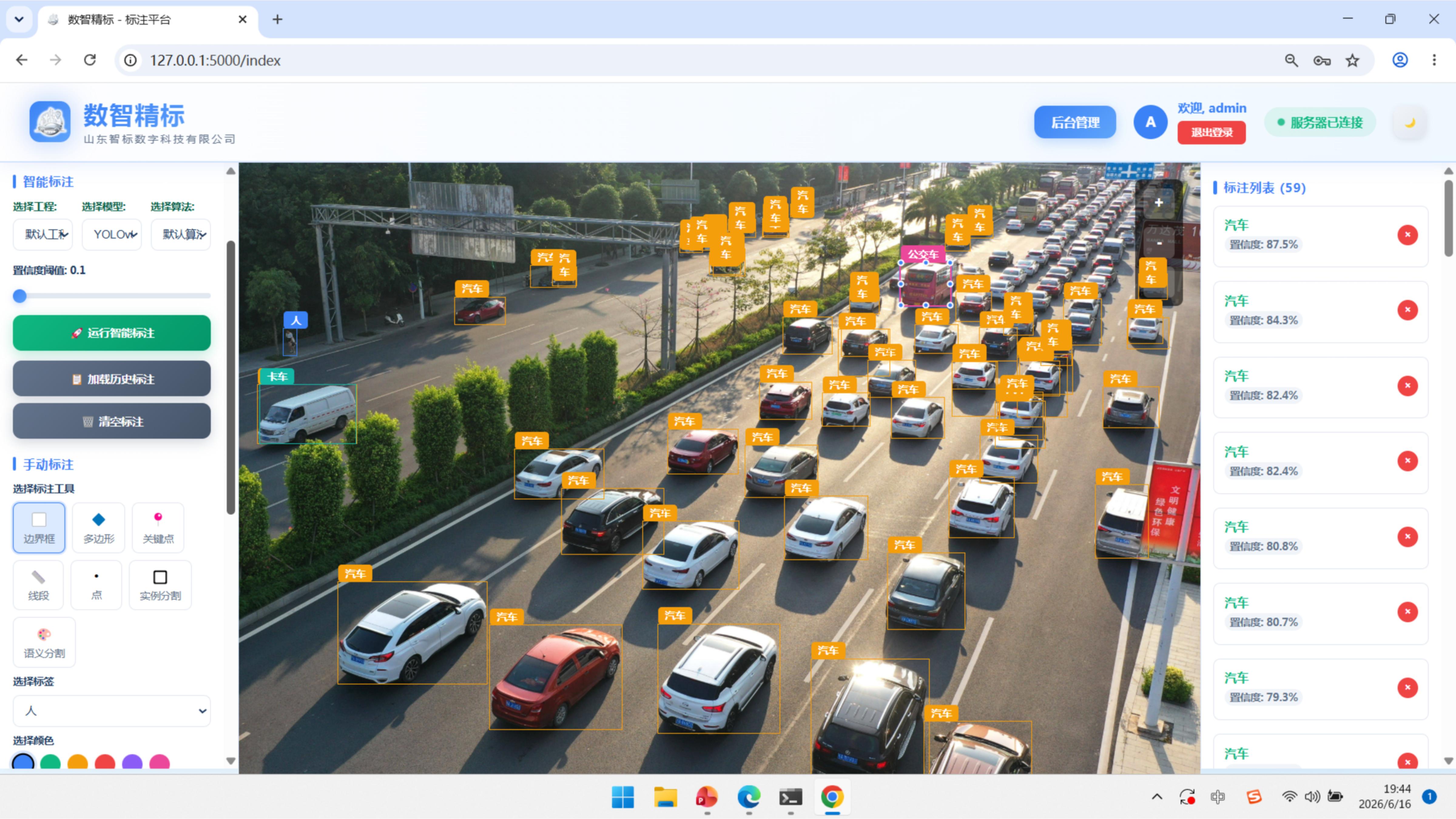
Task: Open the 选择工程 project dropdown
Action: 43,234
